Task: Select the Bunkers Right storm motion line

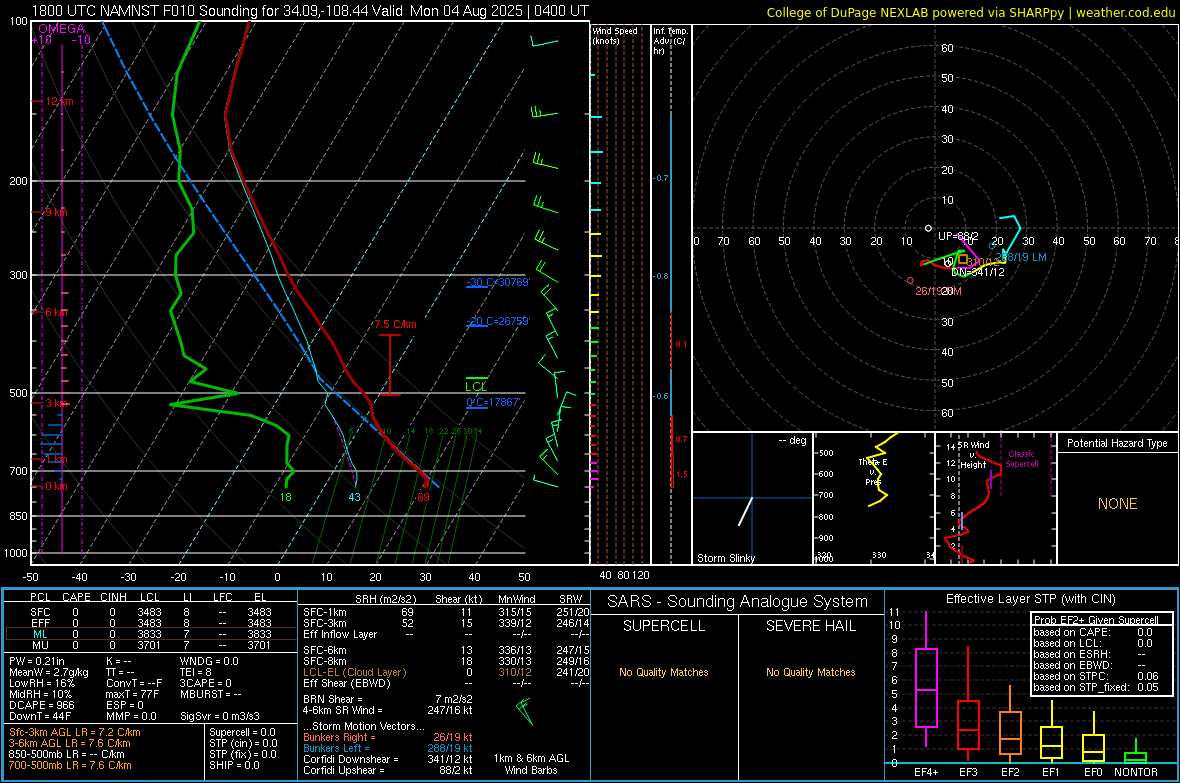Action: (x=388, y=737)
